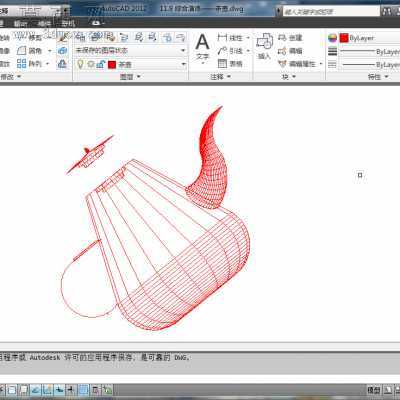This screenshot has width=400, height=400.
Task: Click the blue 3D box icon beside Fillet
Action: click(x=62, y=51)
